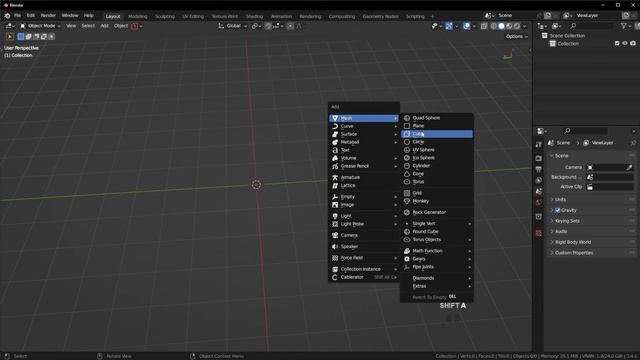Click the Cylinder mesh icon
640x360 pixels.
[407, 166]
